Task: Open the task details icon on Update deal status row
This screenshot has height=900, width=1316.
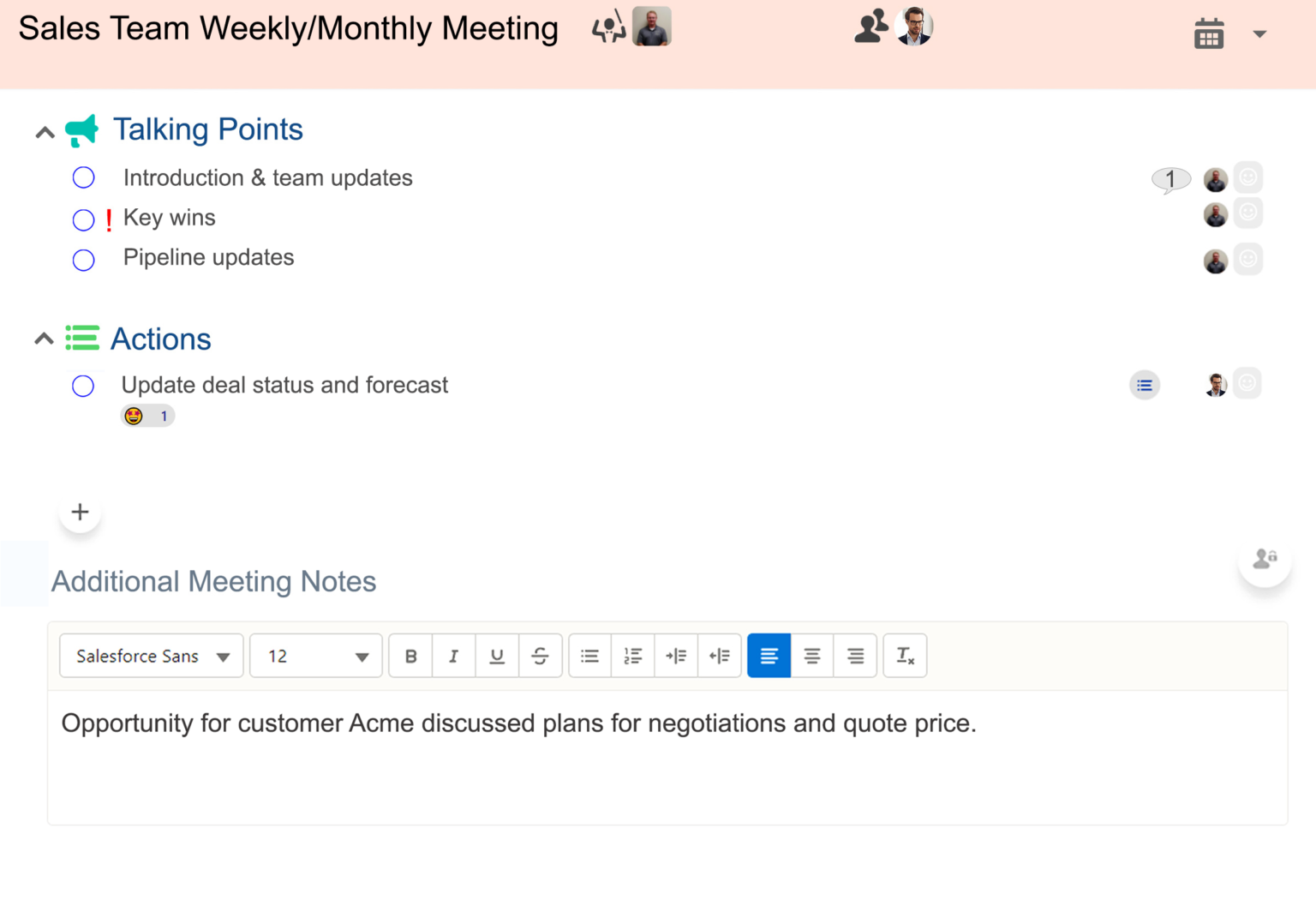Action: click(1145, 385)
